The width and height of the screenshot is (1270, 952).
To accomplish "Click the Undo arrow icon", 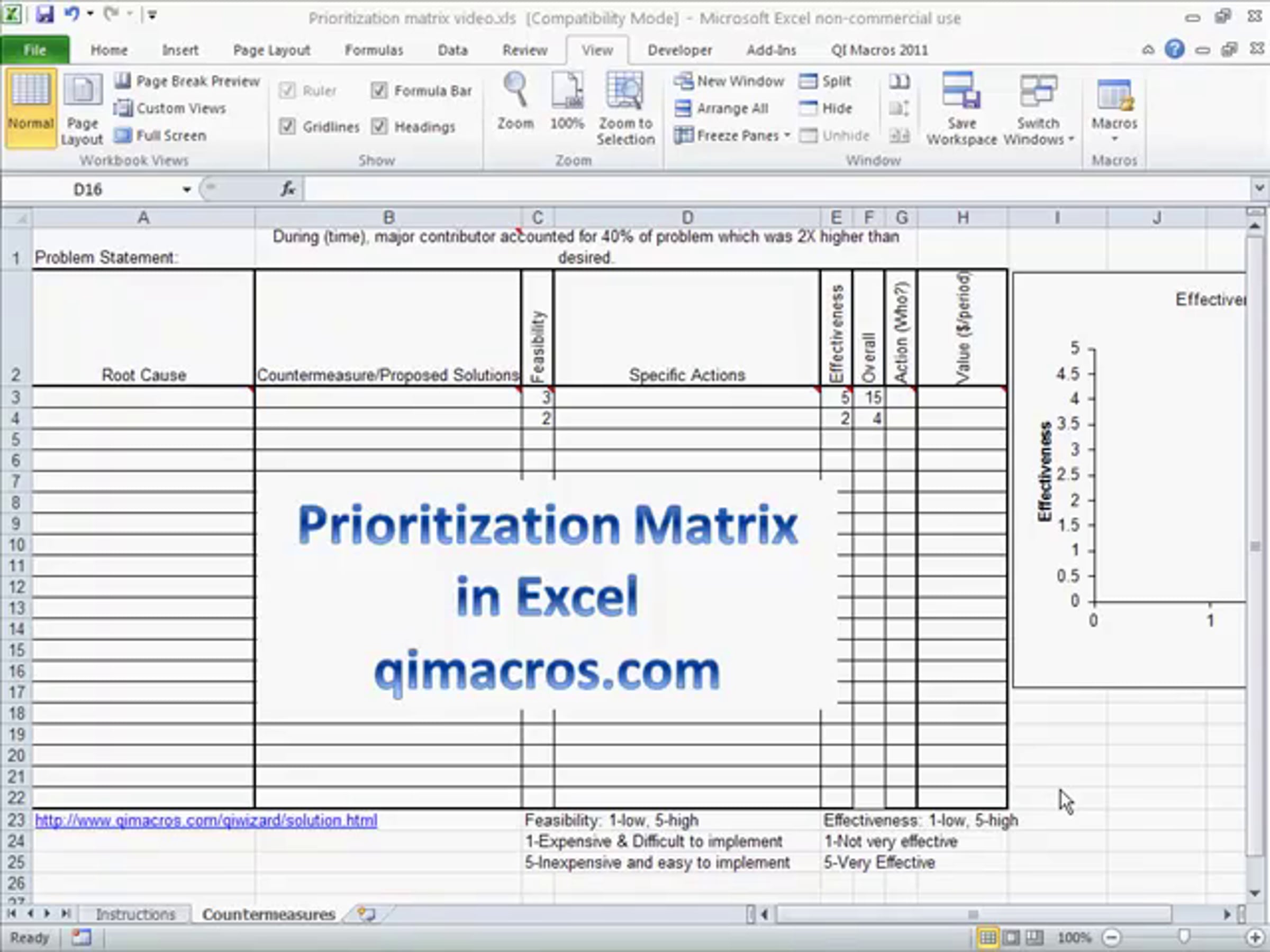I will pos(71,14).
